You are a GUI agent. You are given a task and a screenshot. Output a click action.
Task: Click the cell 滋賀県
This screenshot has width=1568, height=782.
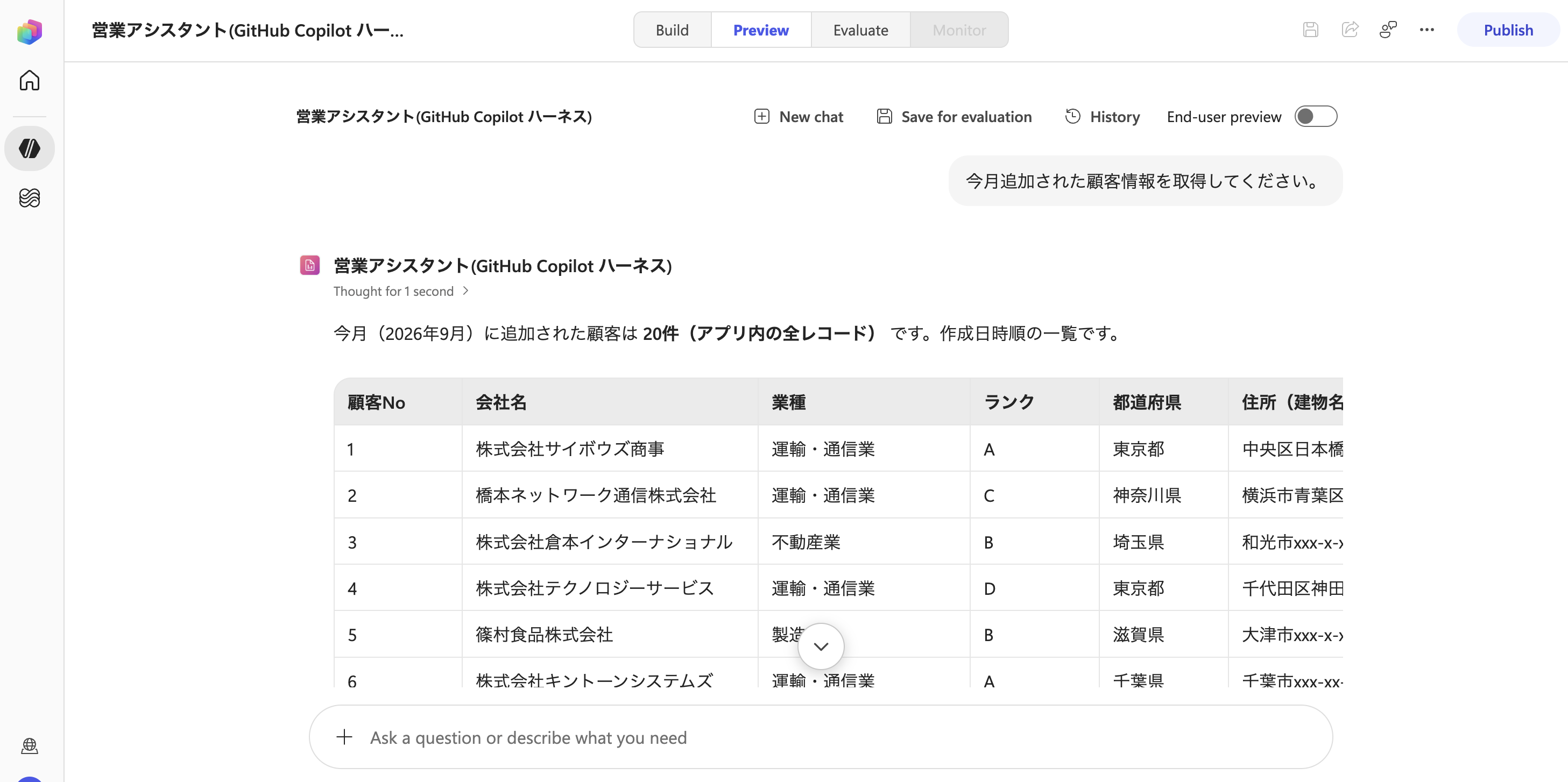coord(1163,634)
